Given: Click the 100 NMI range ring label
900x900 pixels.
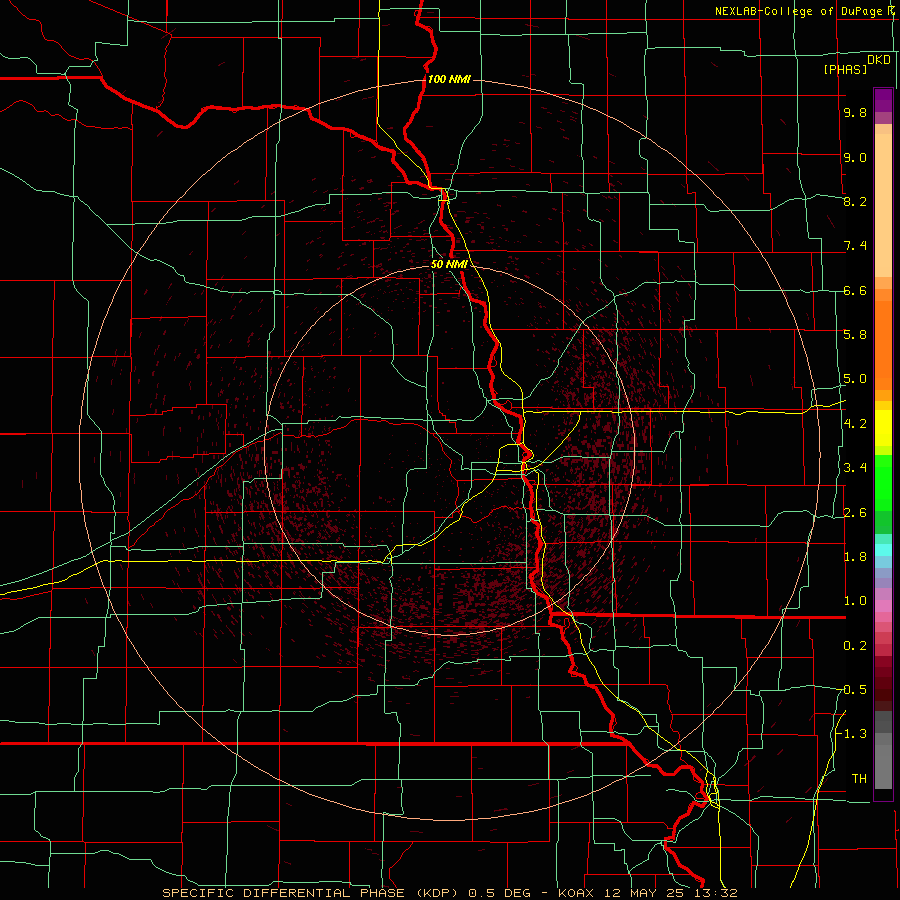Looking at the screenshot, I should (x=449, y=79).
